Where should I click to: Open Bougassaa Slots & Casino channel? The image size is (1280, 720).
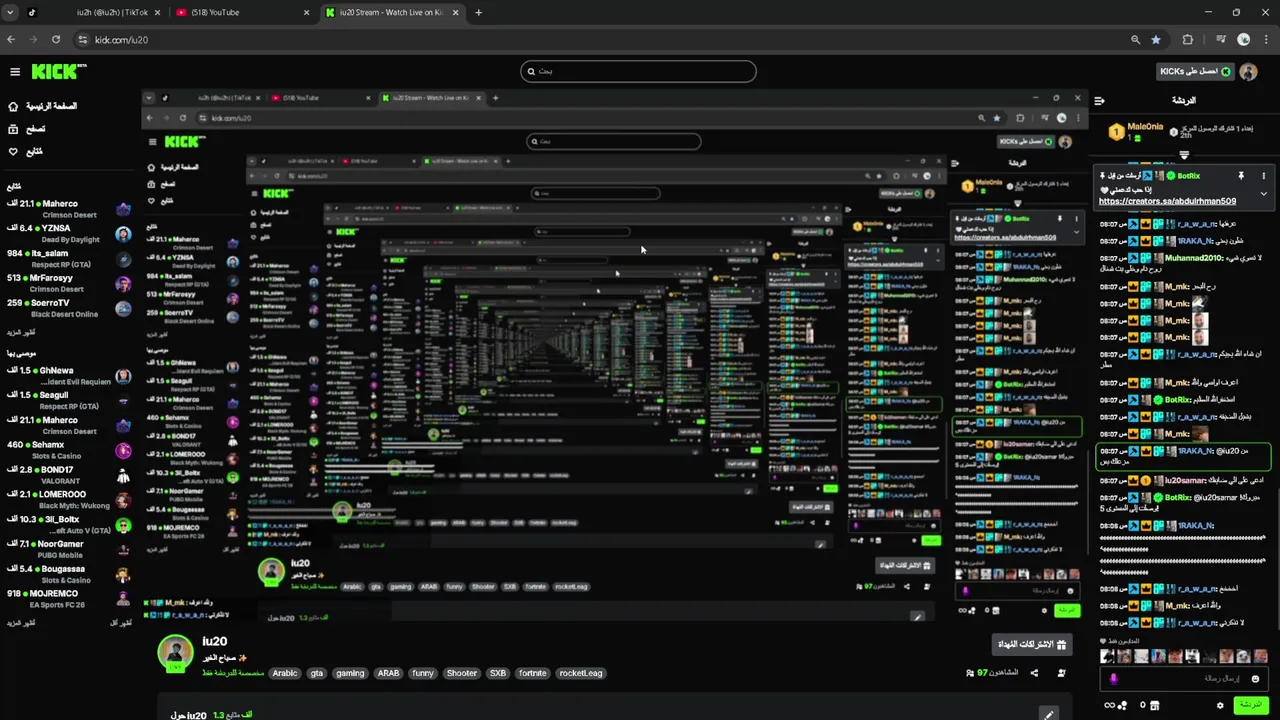tap(68, 574)
